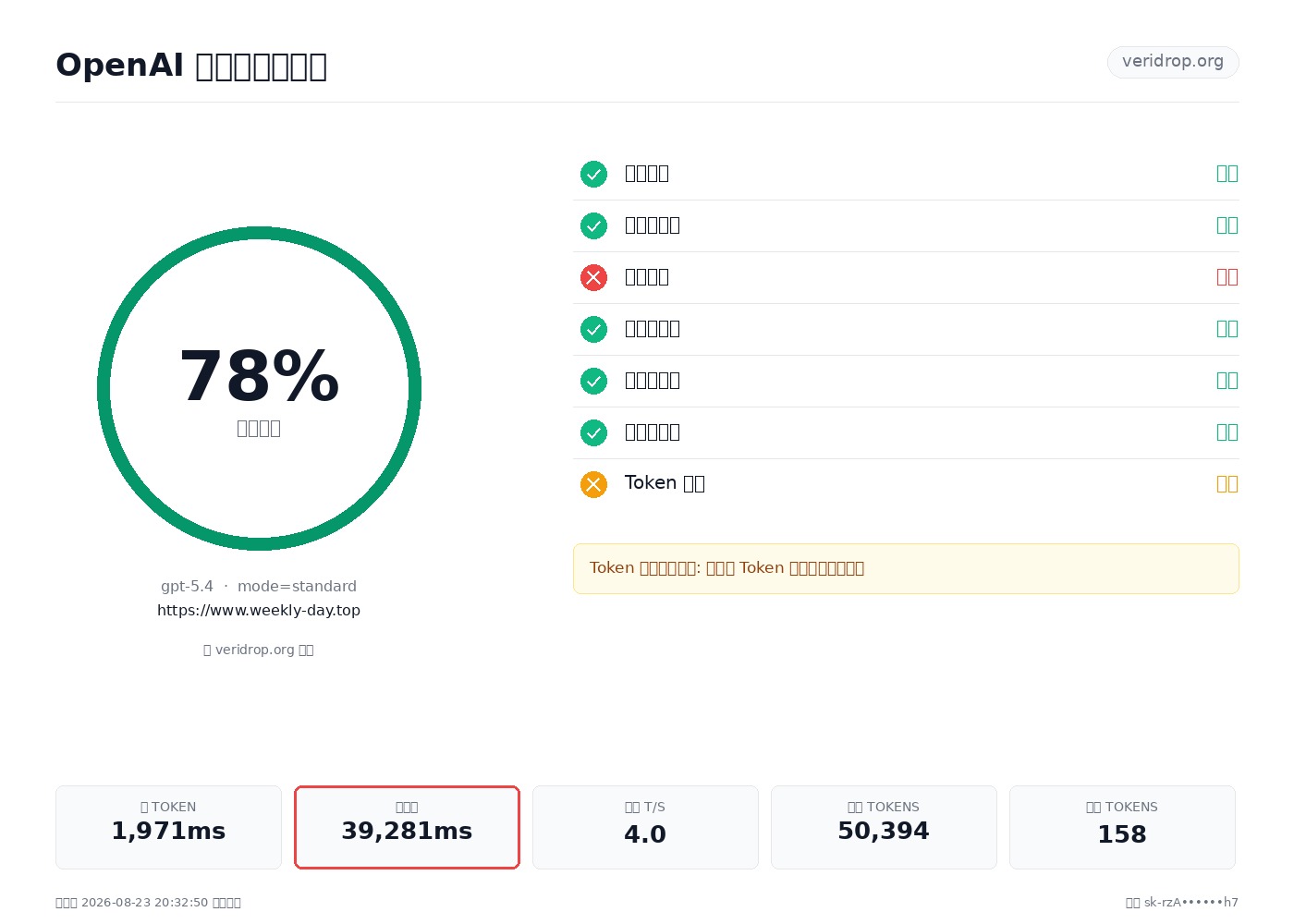This screenshot has width=1294, height=924.
Task: Select the 50,394 TOKENS card
Action: point(884,827)
